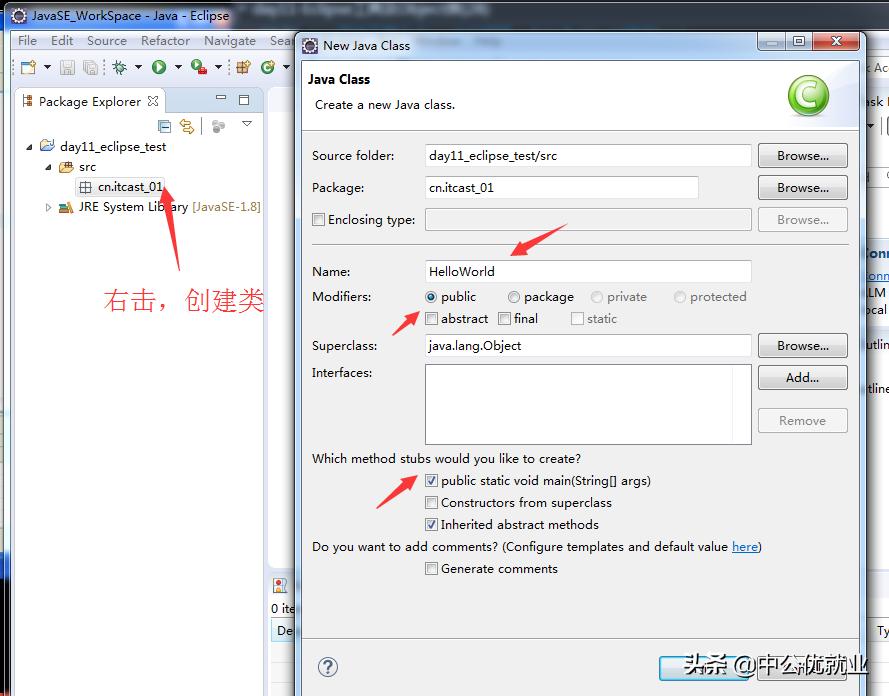This screenshot has height=696, width=889.
Task: Check the abstract modifier checkbox
Action: [x=431, y=318]
